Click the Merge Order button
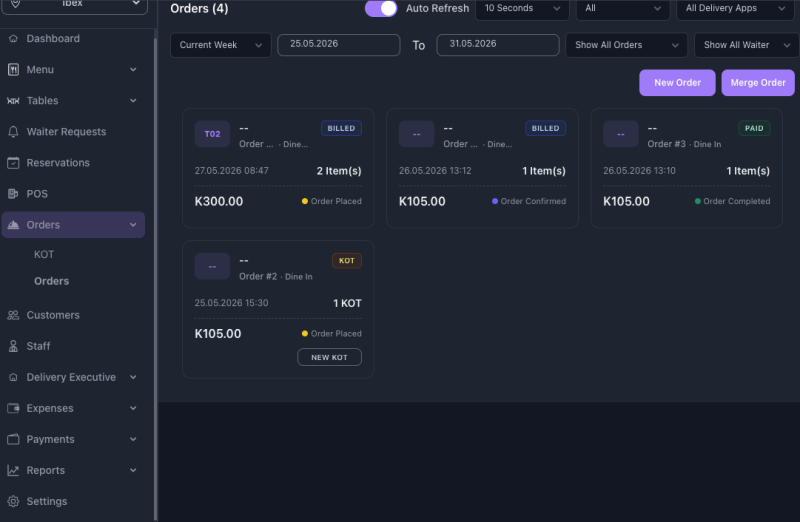This screenshot has height=522, width=800. tap(758, 83)
